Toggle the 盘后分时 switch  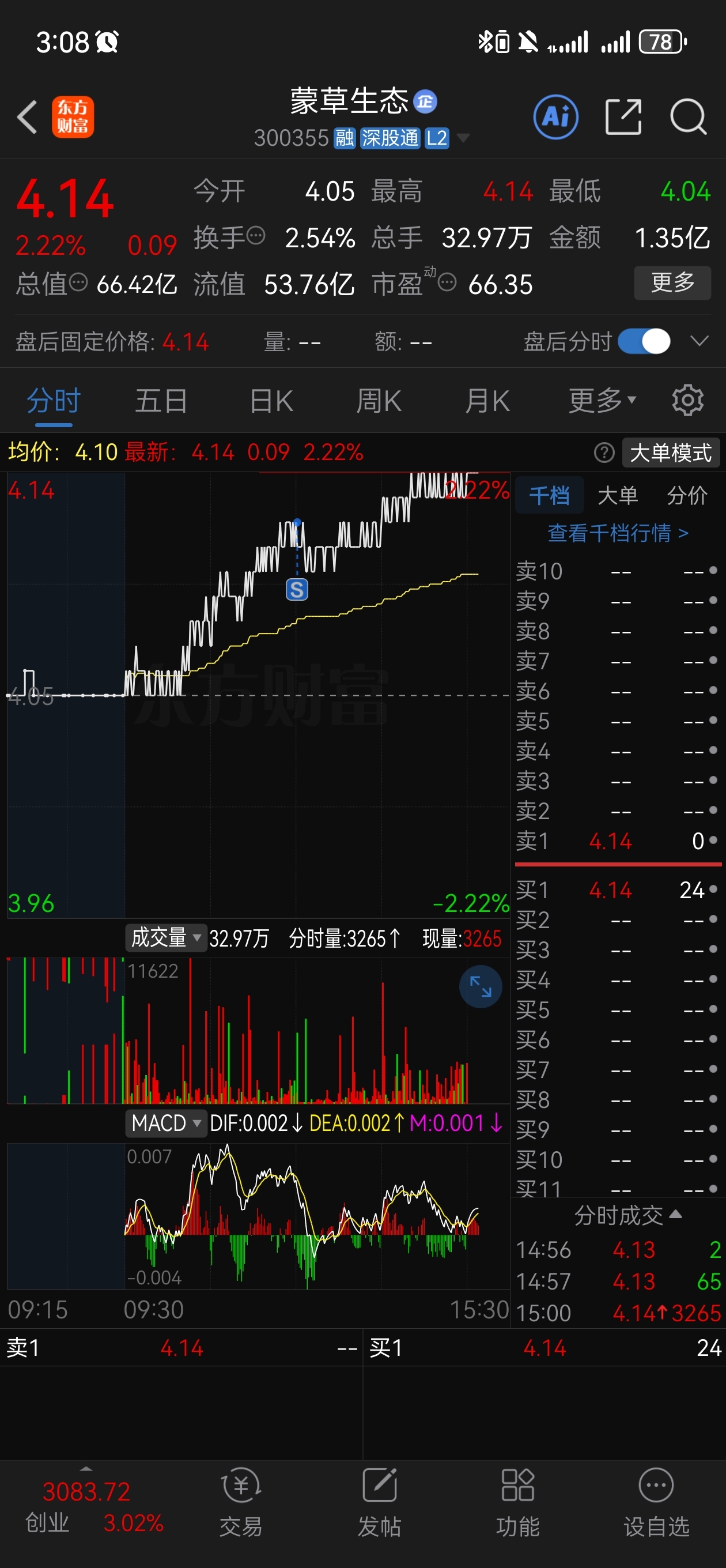tap(644, 341)
